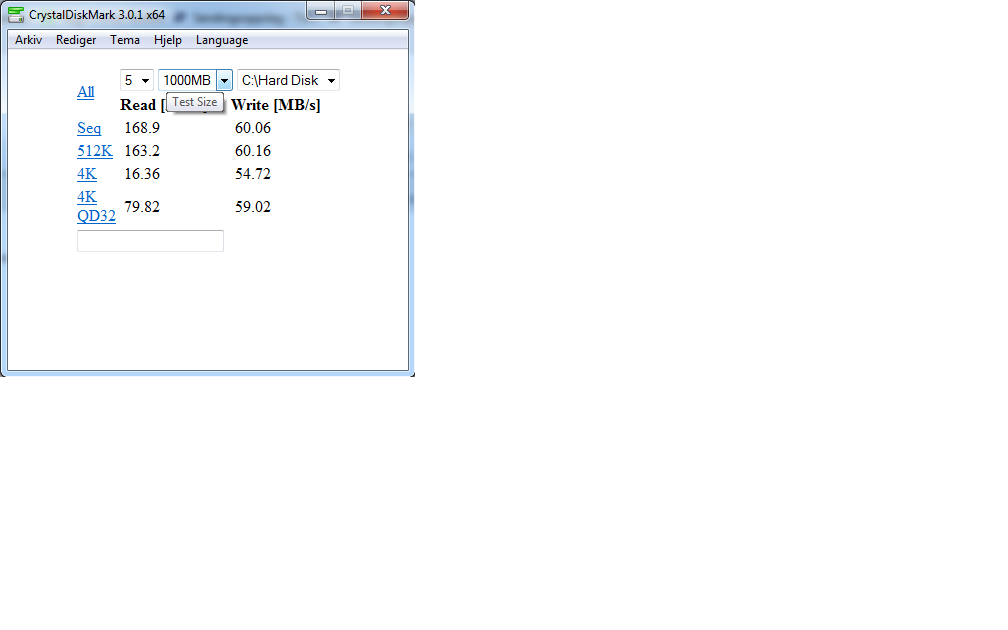Open the Language menu
Screen dimensions: 1008x630
click(222, 40)
